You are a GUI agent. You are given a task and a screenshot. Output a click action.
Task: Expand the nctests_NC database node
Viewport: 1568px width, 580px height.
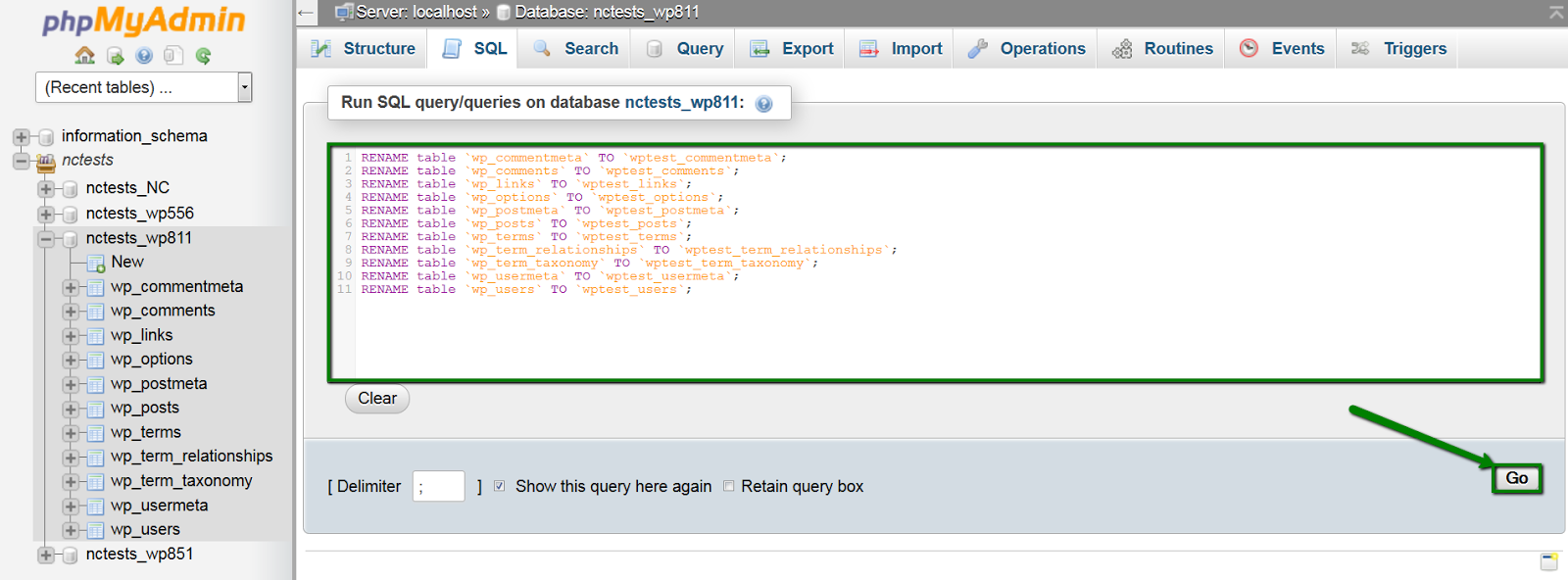coord(45,188)
